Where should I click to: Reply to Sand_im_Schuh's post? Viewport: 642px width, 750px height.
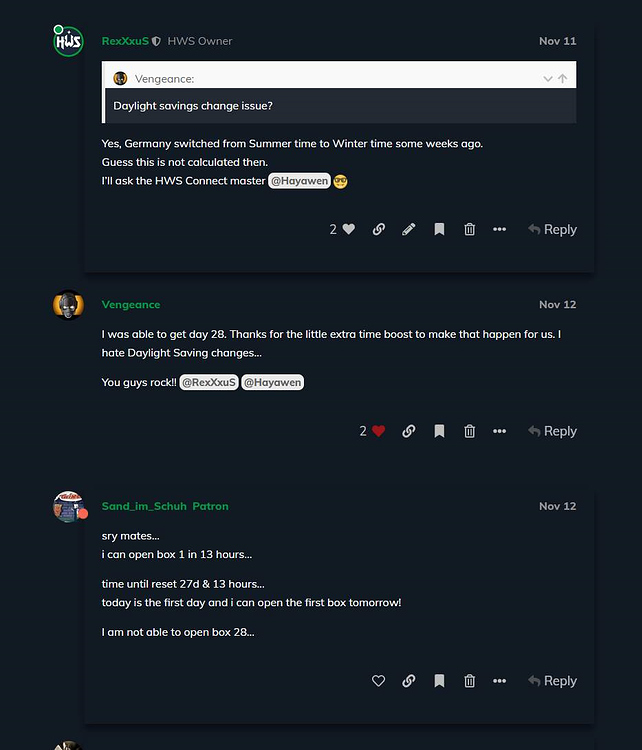(552, 681)
